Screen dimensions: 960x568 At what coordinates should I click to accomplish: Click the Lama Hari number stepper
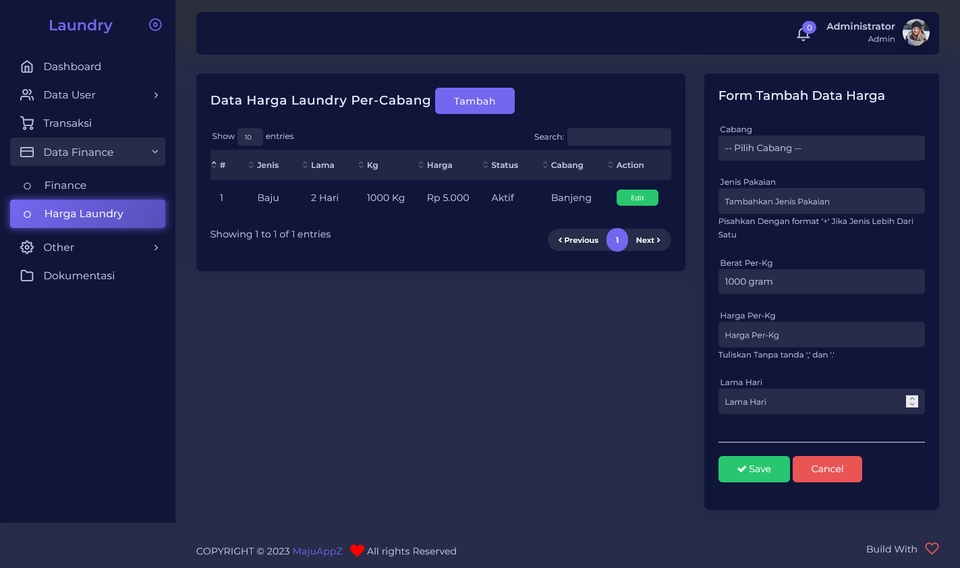tap(912, 402)
